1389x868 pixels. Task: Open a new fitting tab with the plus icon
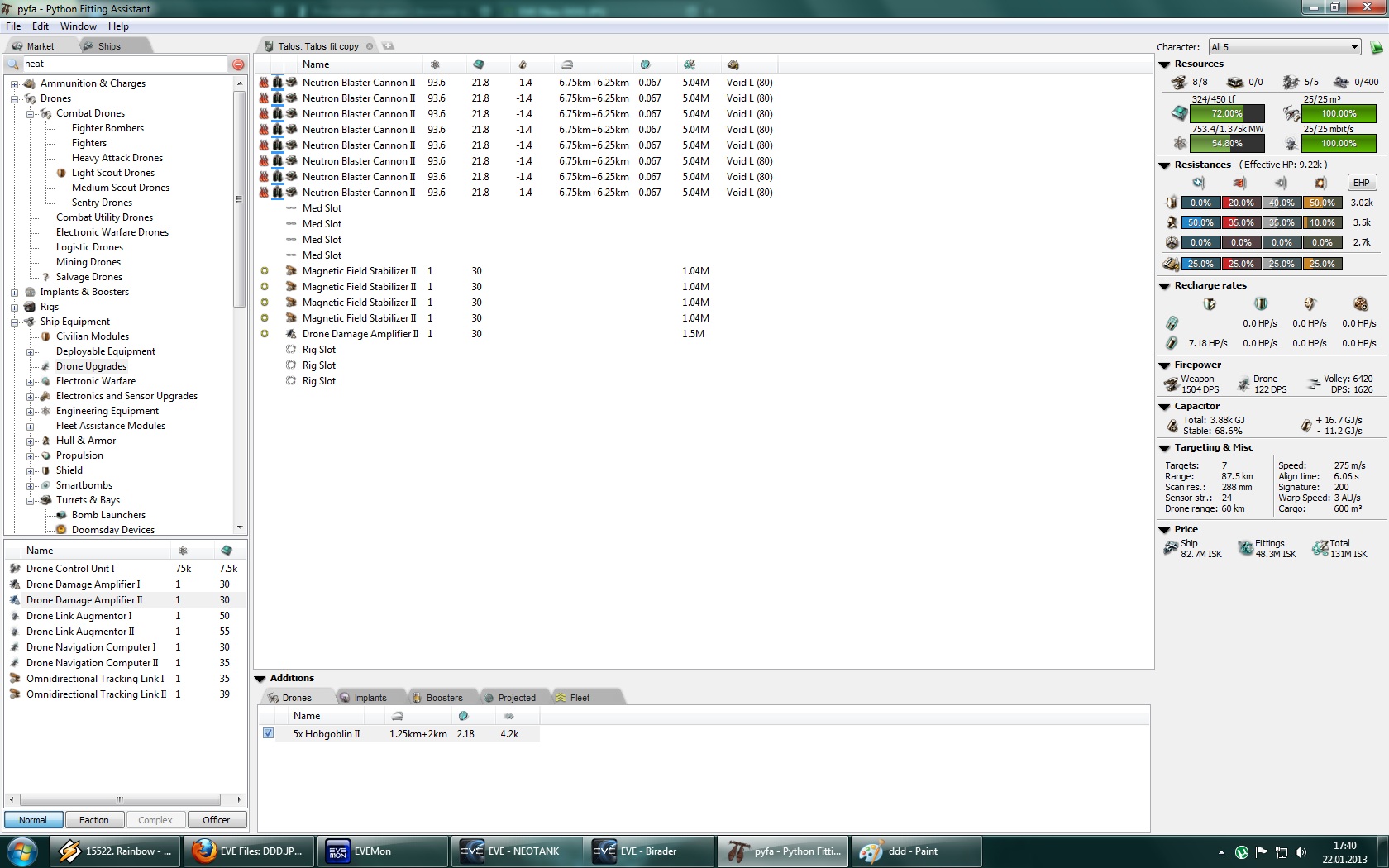[388, 46]
